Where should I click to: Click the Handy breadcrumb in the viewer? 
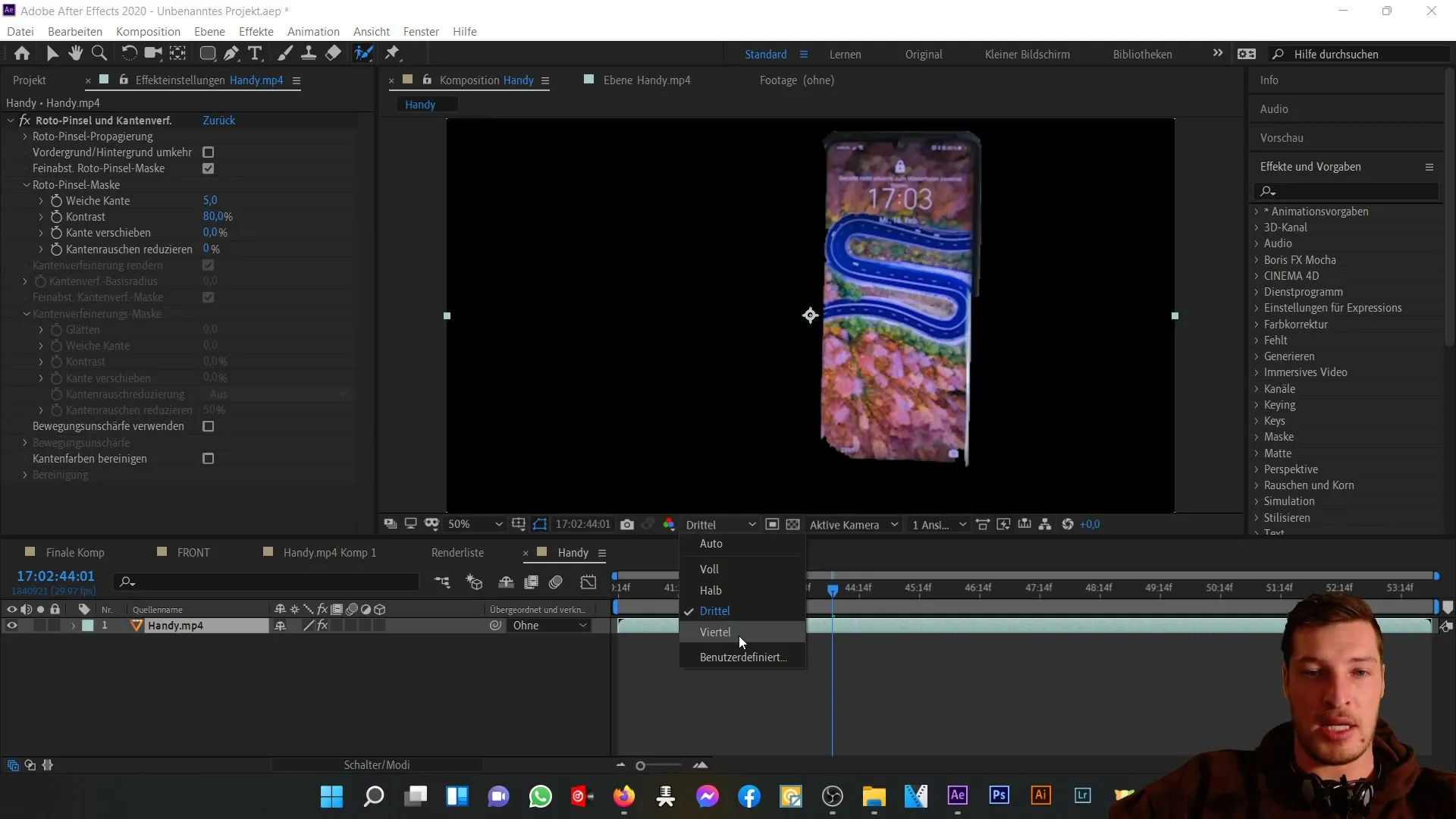pyautogui.click(x=420, y=105)
